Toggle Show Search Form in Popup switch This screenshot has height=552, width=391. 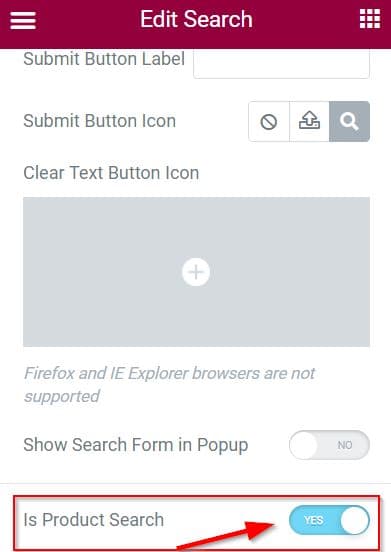pos(329,445)
